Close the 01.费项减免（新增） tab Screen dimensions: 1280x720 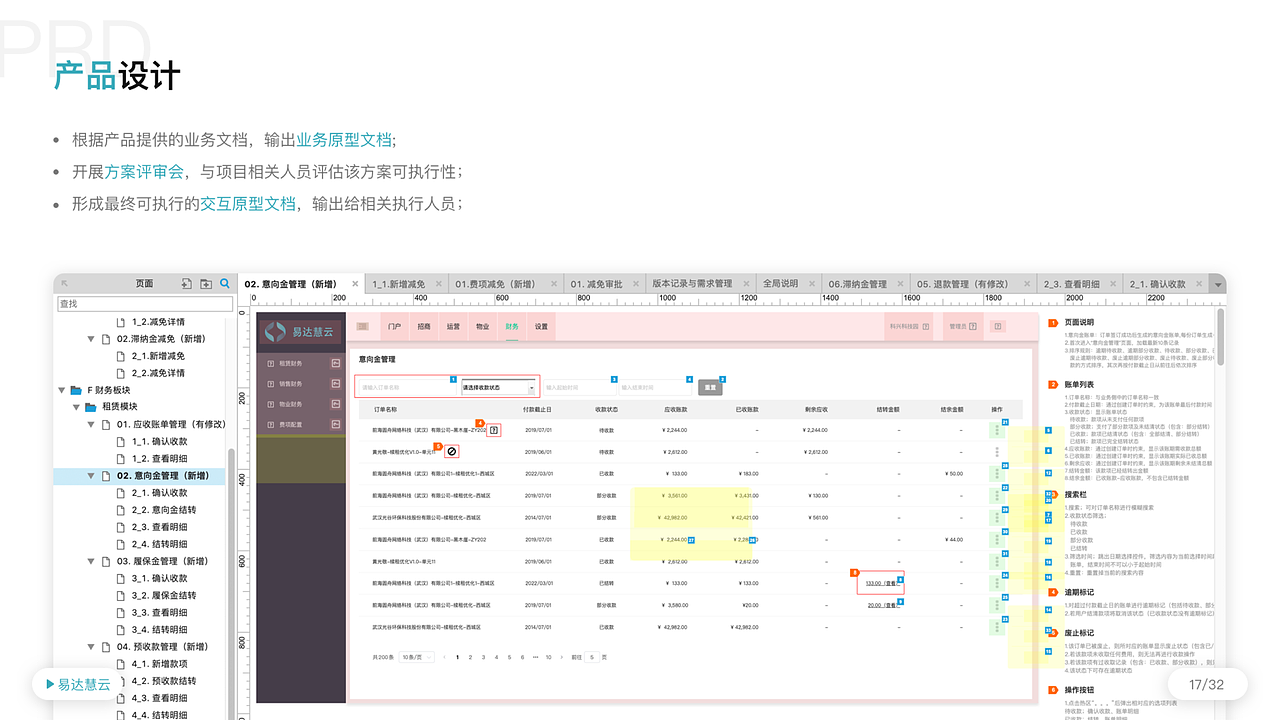554,284
